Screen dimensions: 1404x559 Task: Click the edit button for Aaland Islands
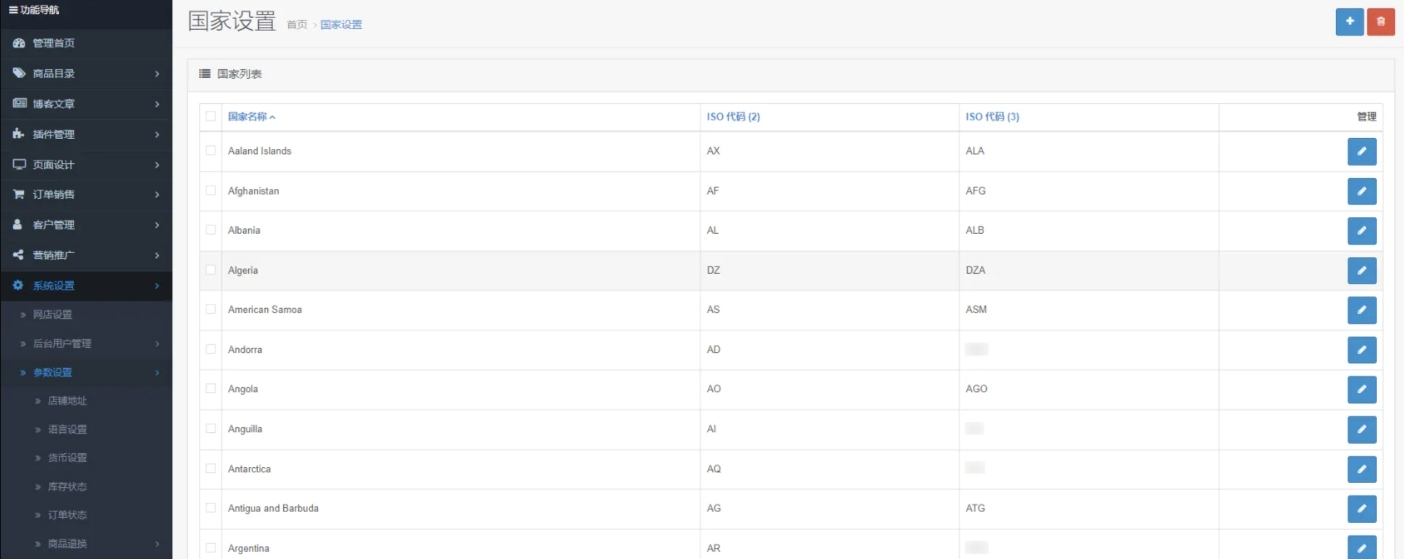click(x=1361, y=151)
